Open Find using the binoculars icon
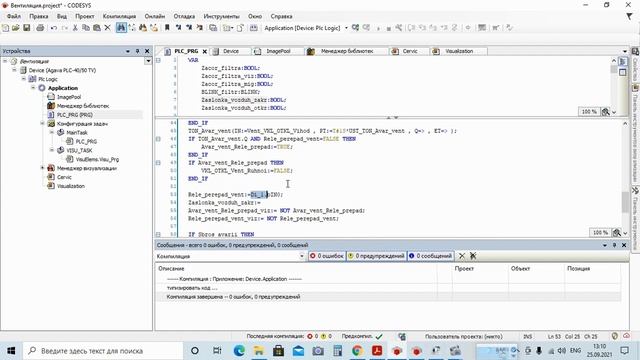The image size is (640, 360). (x=121, y=28)
